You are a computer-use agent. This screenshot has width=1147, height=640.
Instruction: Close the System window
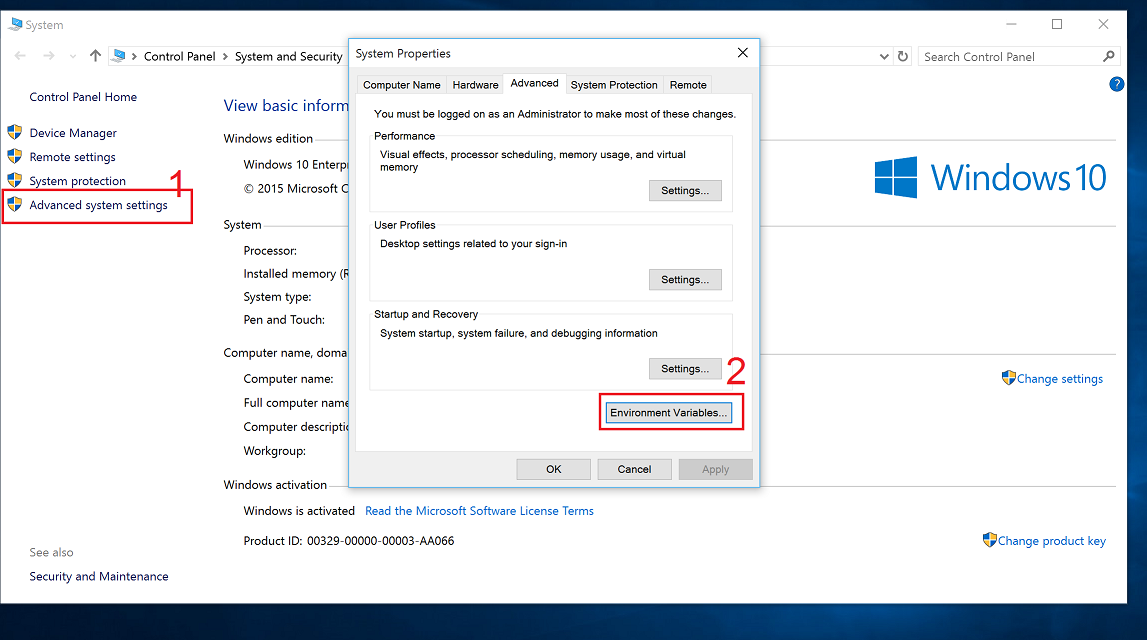point(1103,24)
